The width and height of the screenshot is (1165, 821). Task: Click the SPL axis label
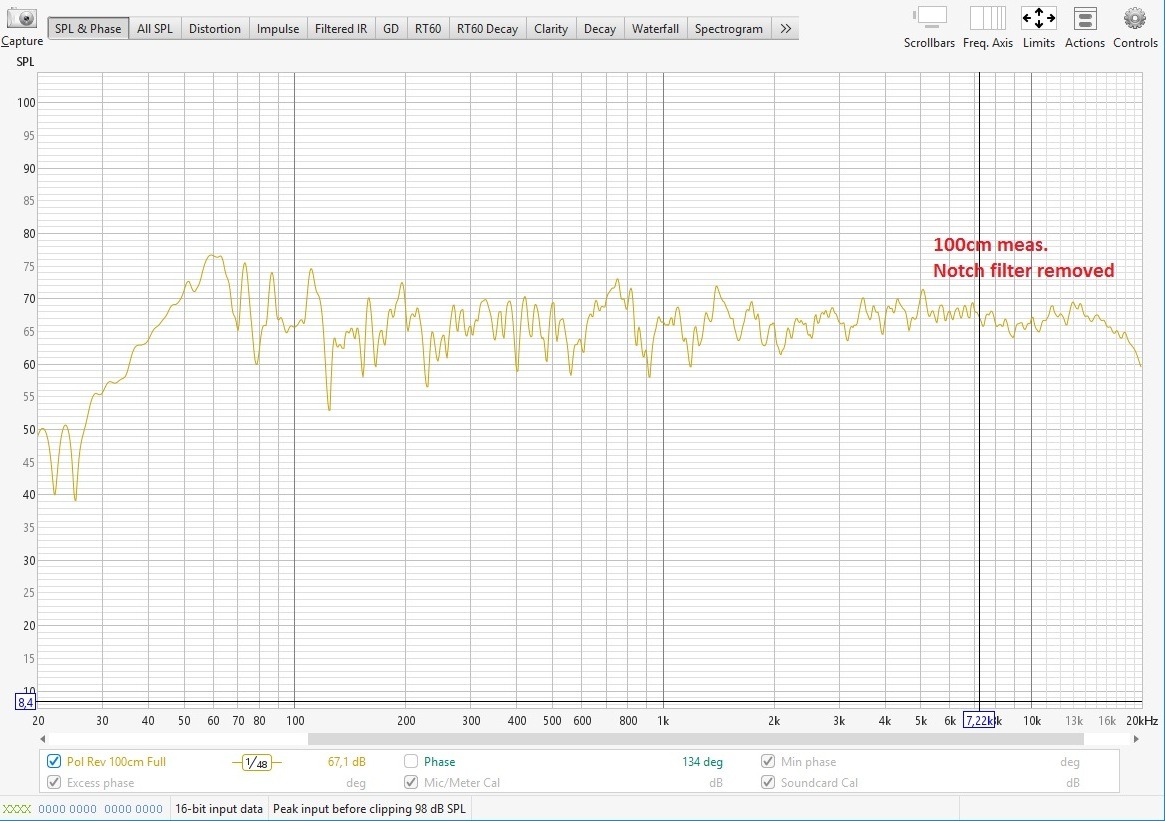pyautogui.click(x=25, y=62)
